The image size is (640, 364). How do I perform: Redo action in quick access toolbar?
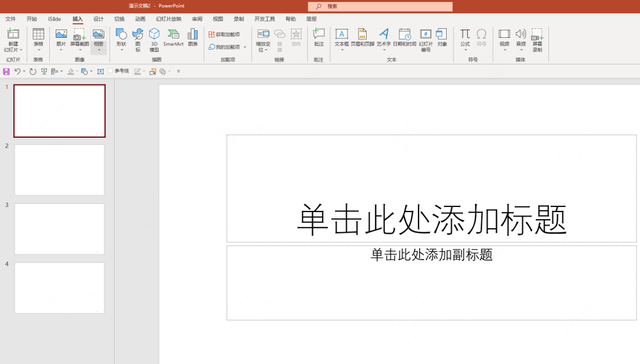[x=33, y=71]
